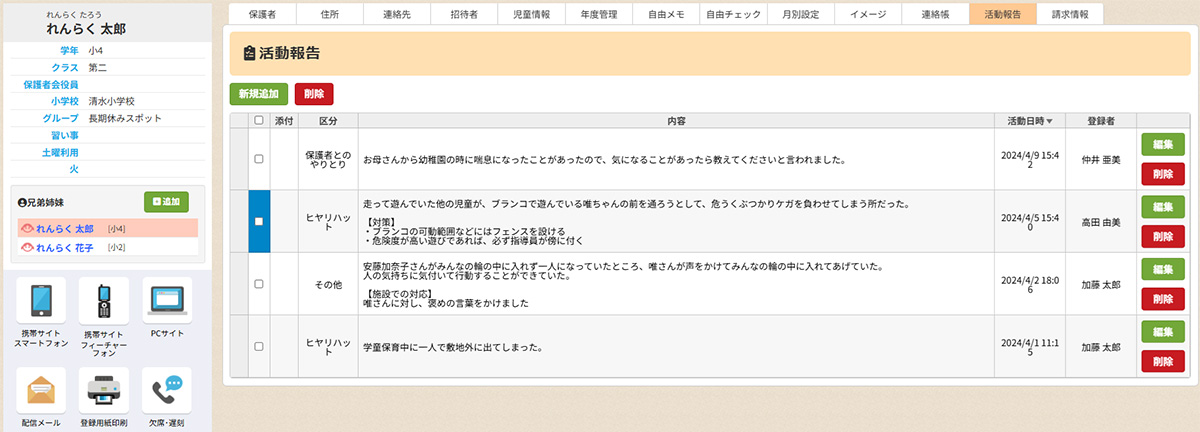This screenshot has width=1200, height=432.
Task: Sort by 活動日時 column arrow
Action: coord(1049,121)
